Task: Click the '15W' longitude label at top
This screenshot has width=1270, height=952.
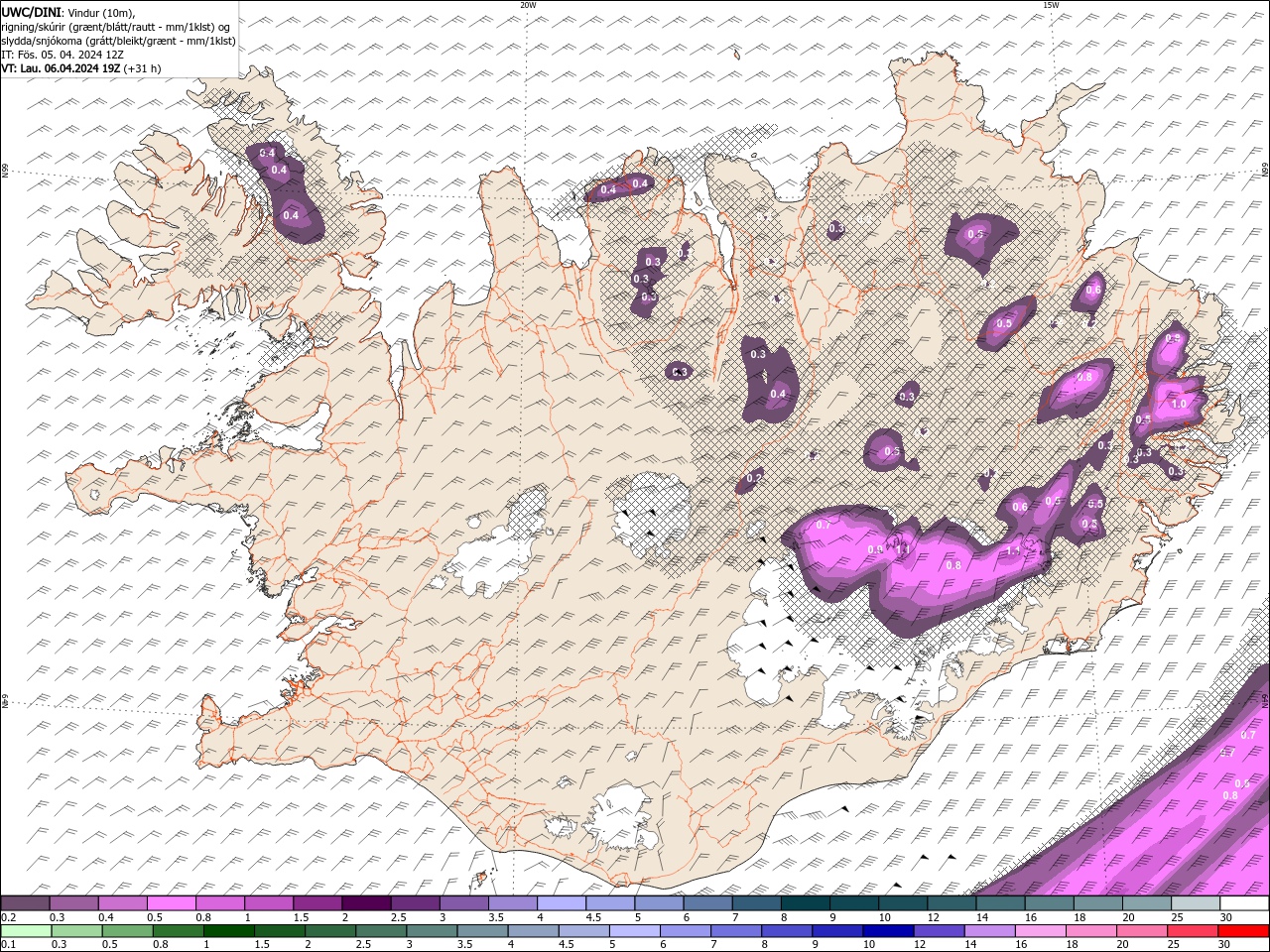Action: pyautogui.click(x=1051, y=5)
